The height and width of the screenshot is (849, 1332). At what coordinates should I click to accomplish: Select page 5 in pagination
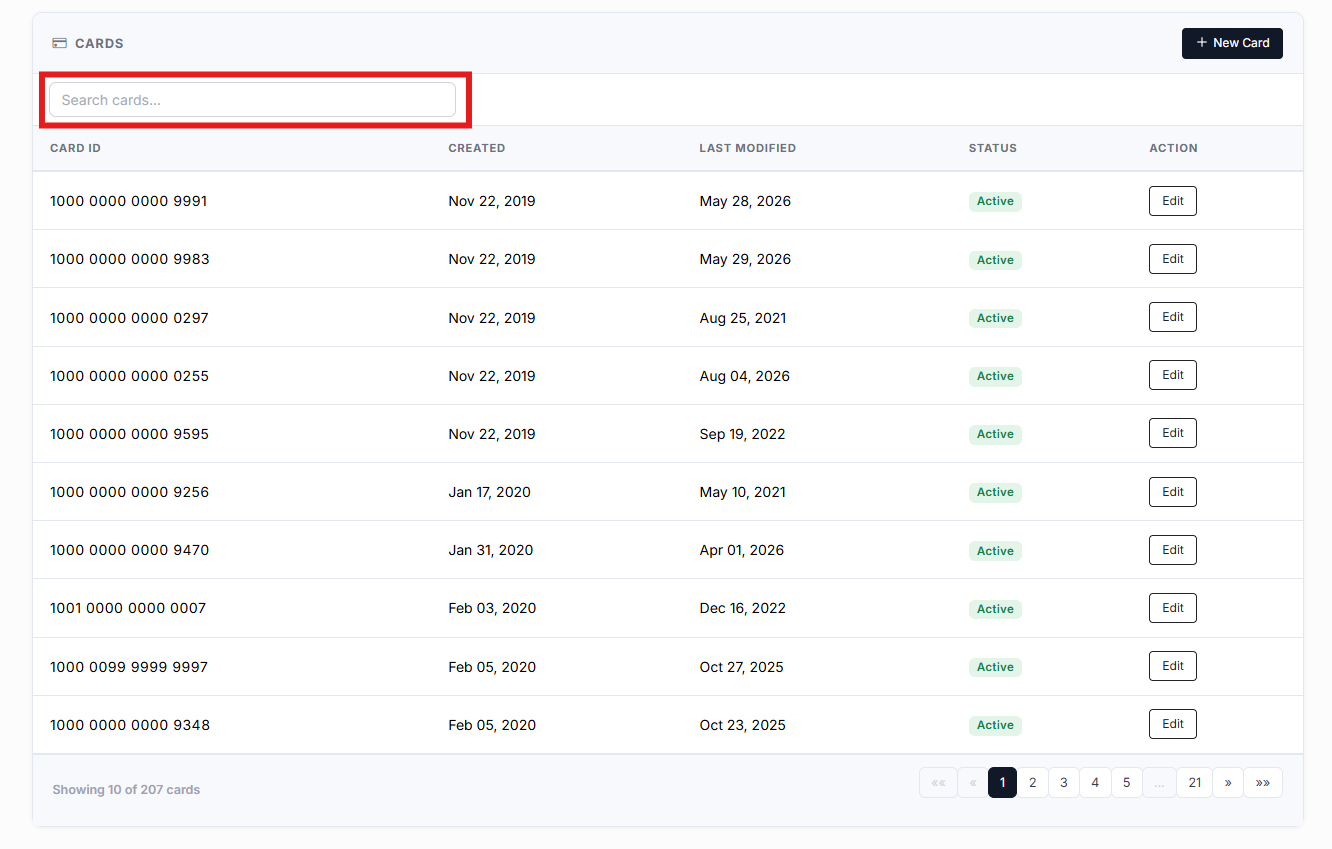coord(1126,783)
